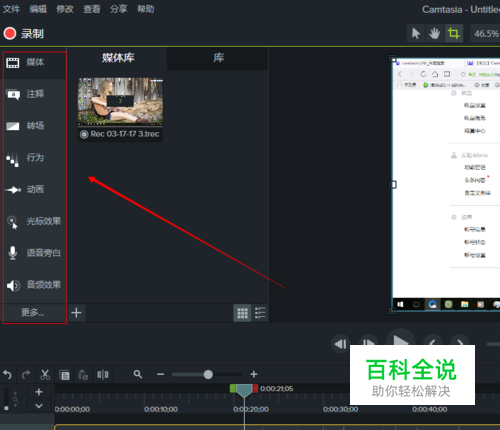Open the 文件 menu
Screen dimensions: 500x430
pos(11,9)
